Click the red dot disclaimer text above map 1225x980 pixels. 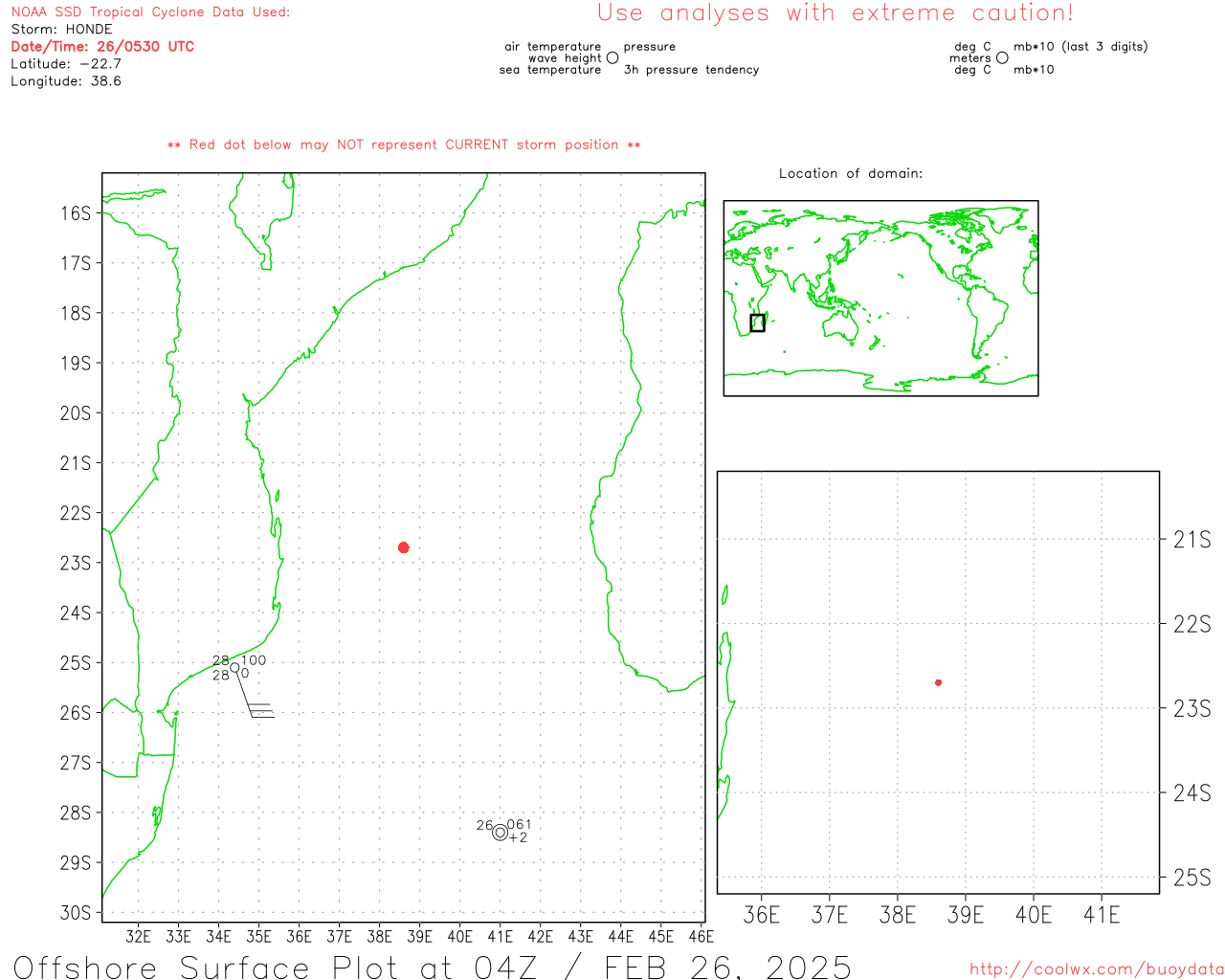click(x=404, y=145)
